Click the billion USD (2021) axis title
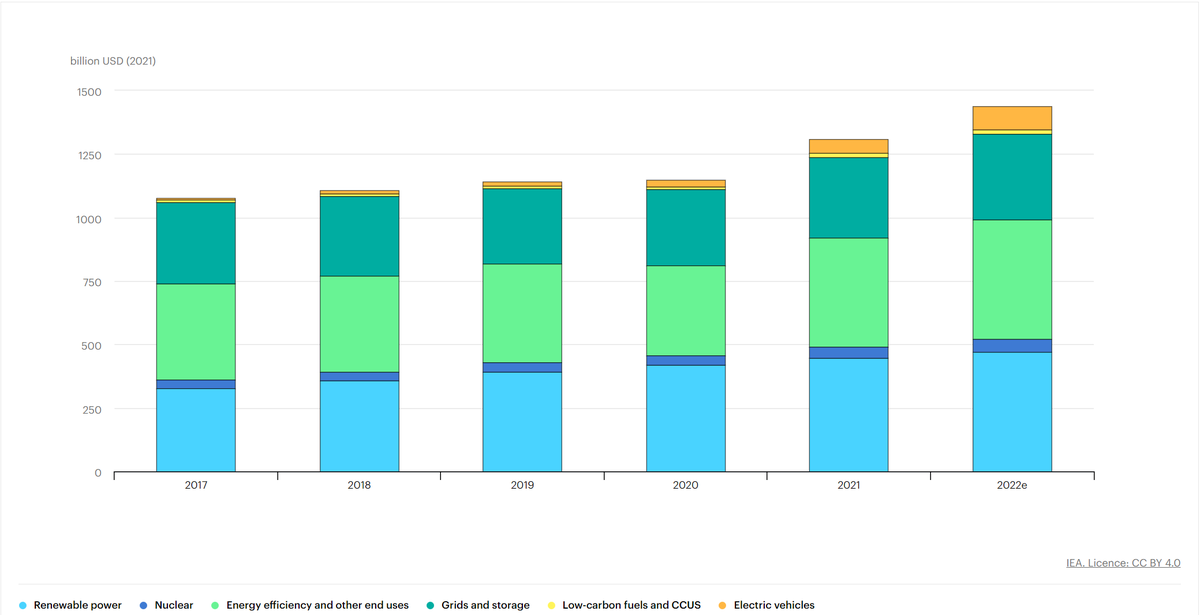The width and height of the screenshot is (1200, 615). [115, 61]
